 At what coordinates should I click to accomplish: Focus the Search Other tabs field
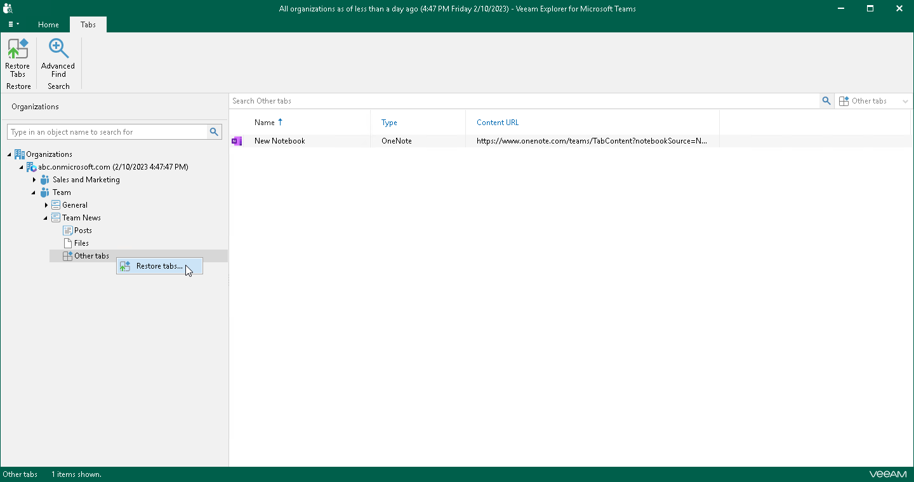(x=525, y=101)
